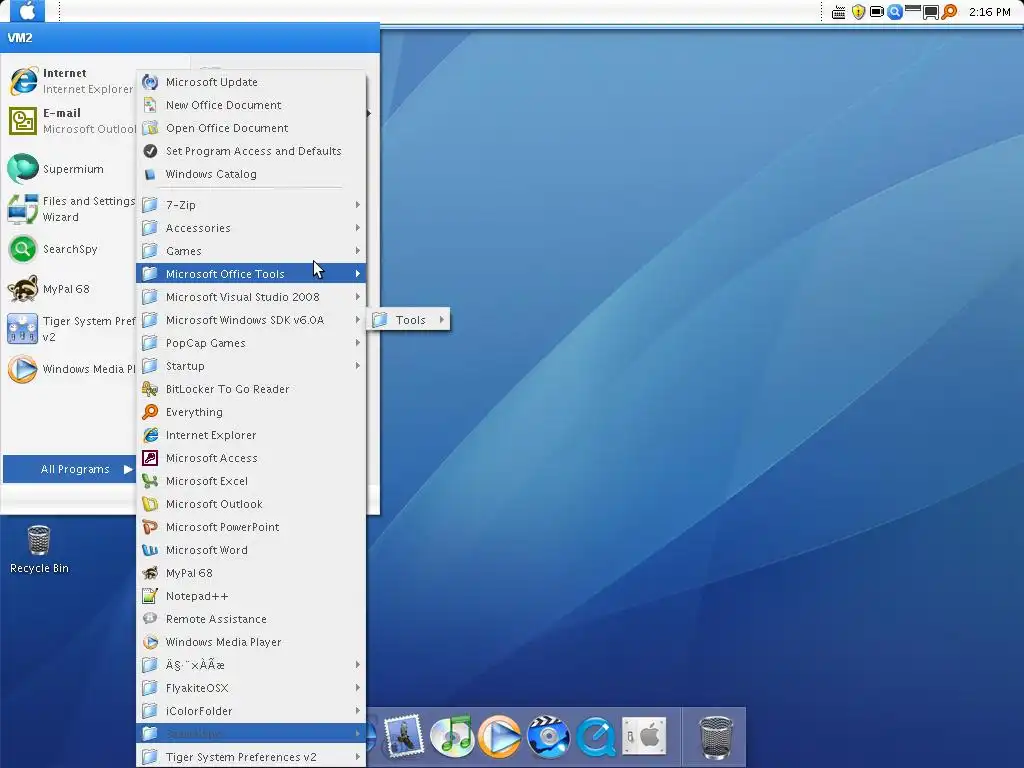Viewport: 1024px width, 768px height.
Task: Expand Microsoft Windows SDK v6.0A submenu
Action: point(251,320)
